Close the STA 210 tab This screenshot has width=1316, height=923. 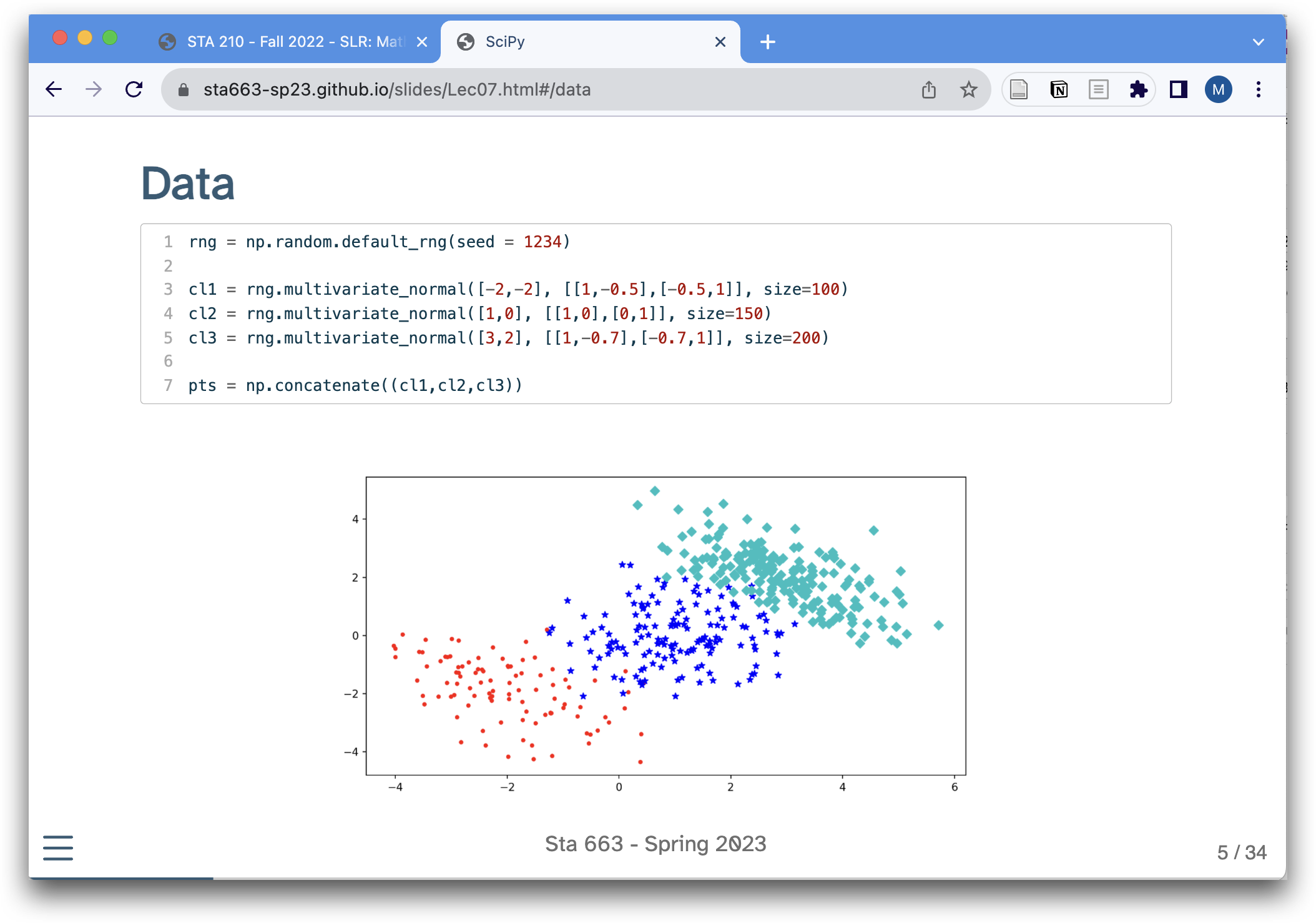pos(422,42)
